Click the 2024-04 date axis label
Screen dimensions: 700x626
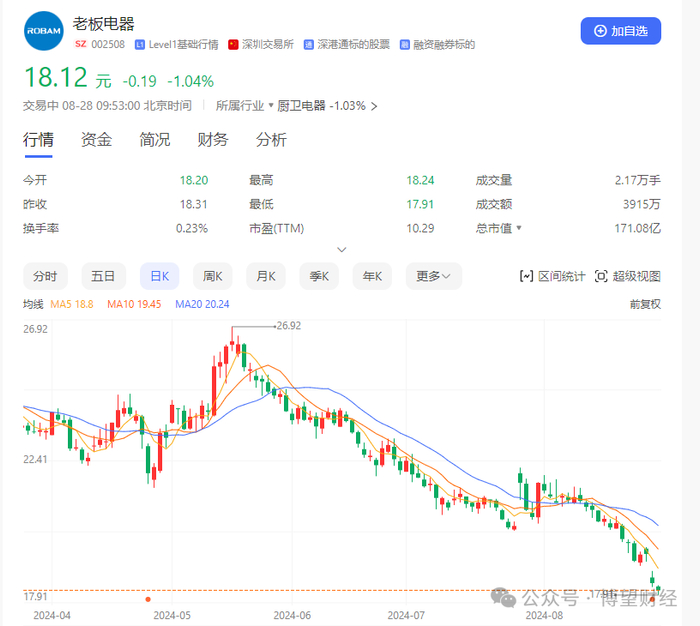pos(52,615)
